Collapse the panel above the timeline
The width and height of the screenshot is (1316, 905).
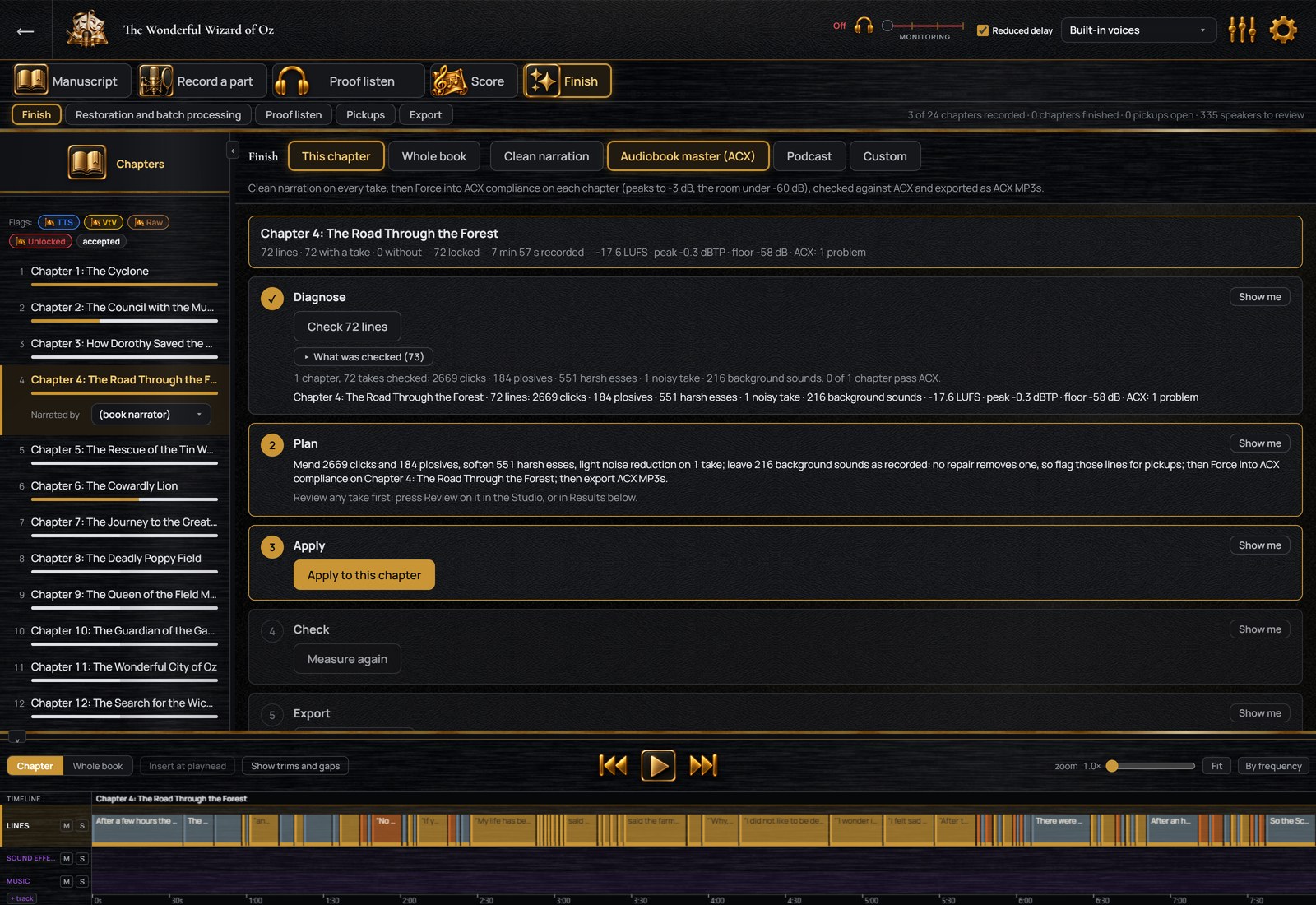point(17,738)
